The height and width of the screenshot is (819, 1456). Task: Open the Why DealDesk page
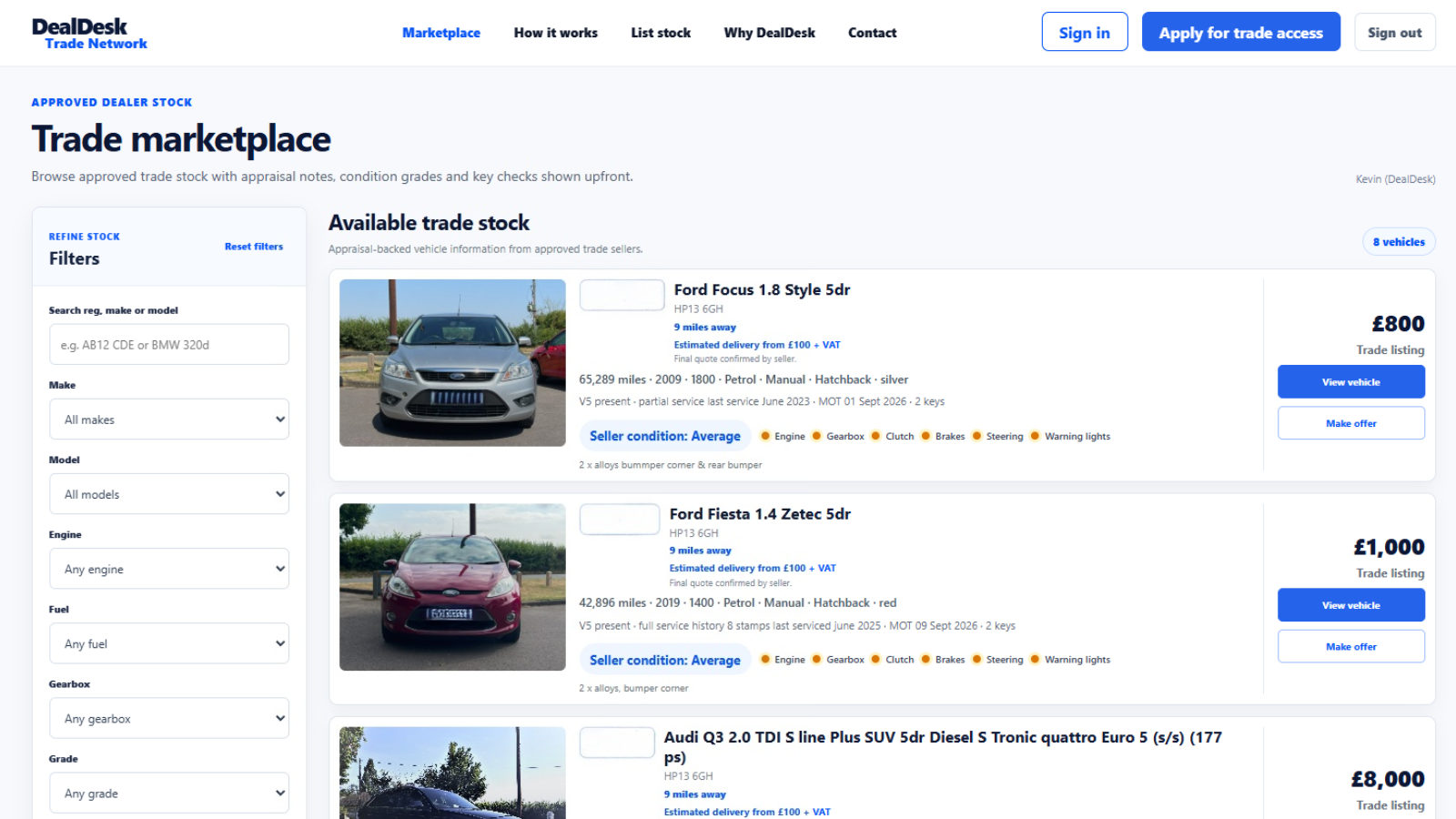(770, 33)
